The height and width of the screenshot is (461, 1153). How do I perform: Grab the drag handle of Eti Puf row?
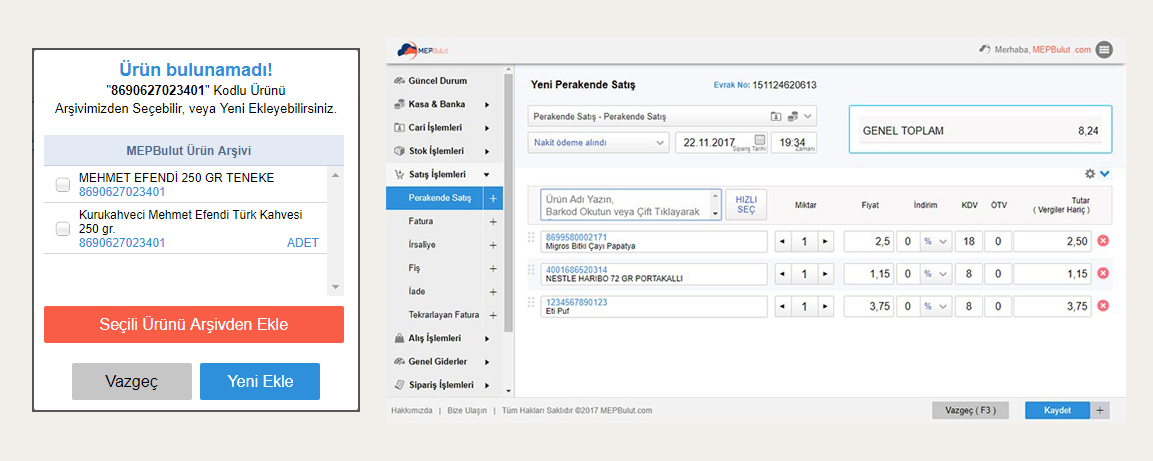tap(532, 302)
